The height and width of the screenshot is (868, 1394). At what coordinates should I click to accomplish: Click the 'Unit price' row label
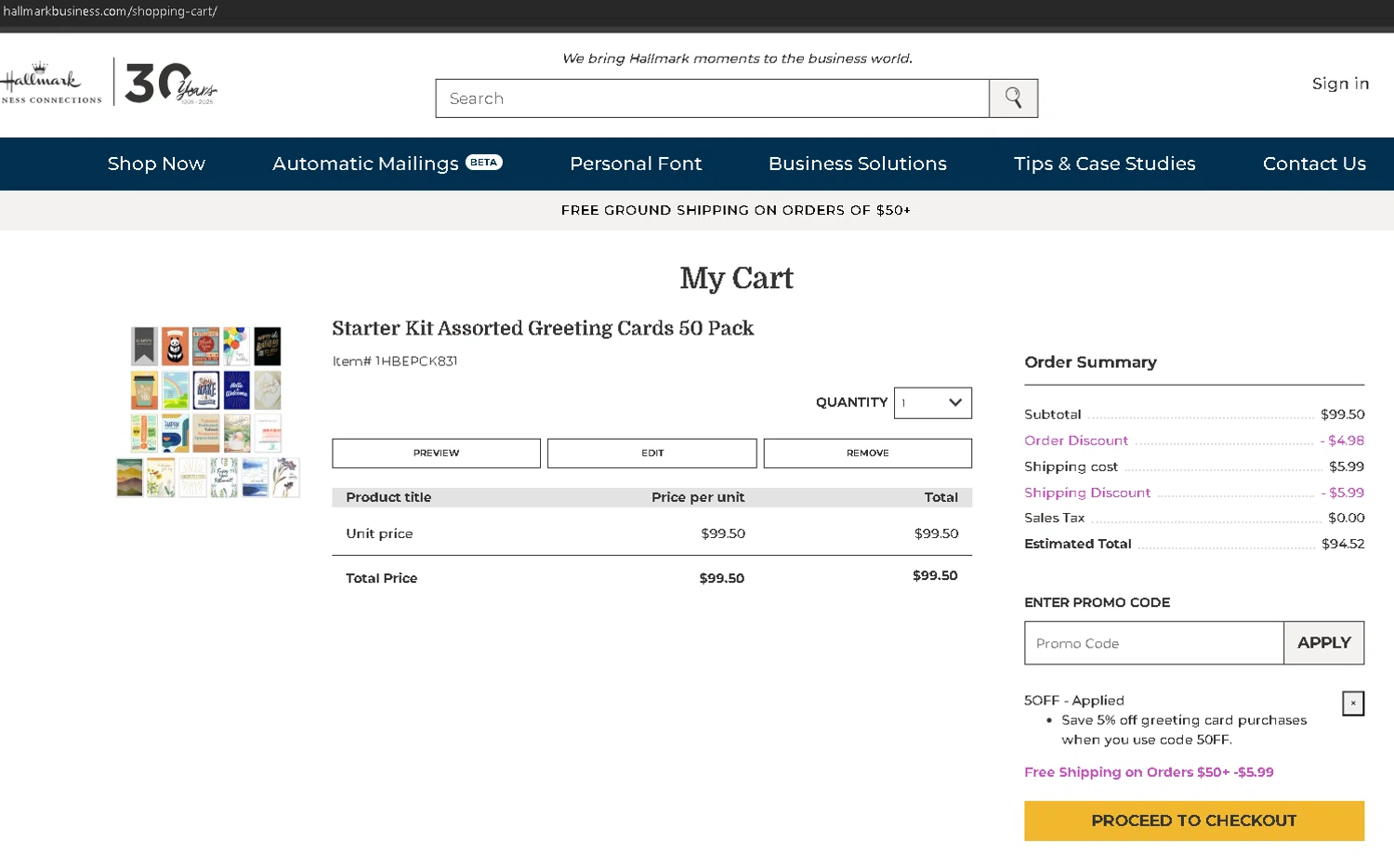coord(379,533)
